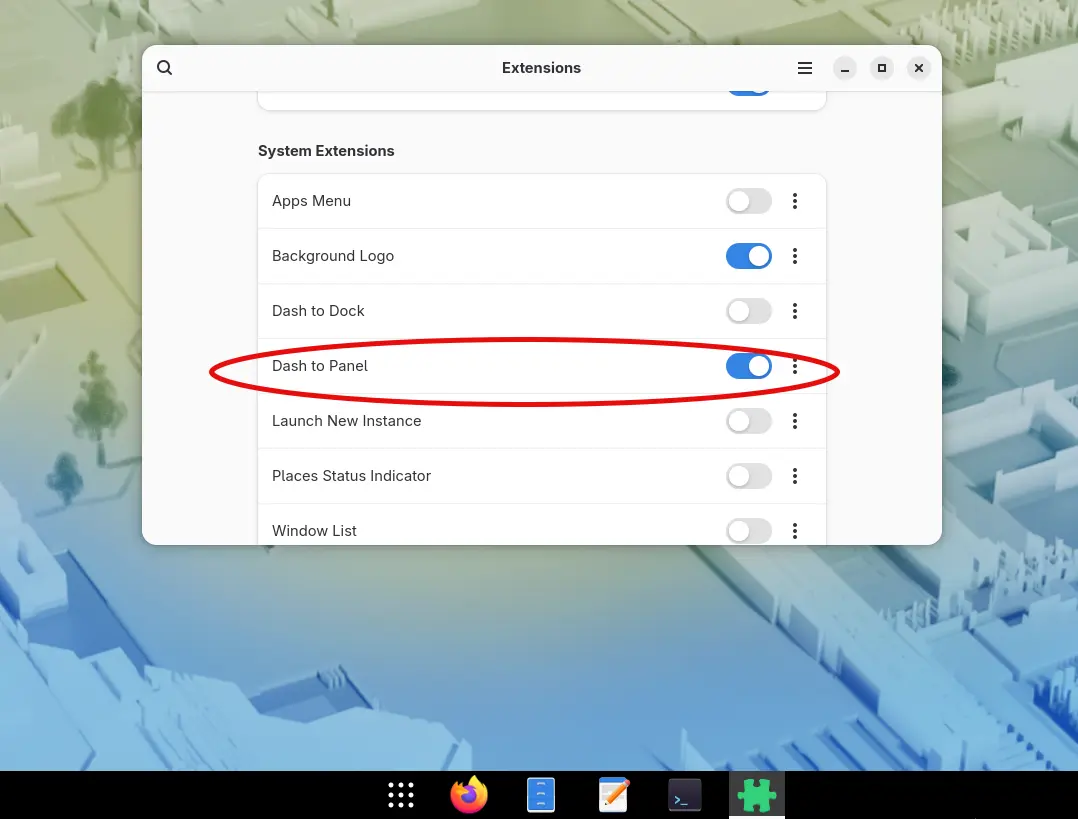Click the Places Status Indicator label
Viewport: 1078px width, 819px height.
point(351,476)
